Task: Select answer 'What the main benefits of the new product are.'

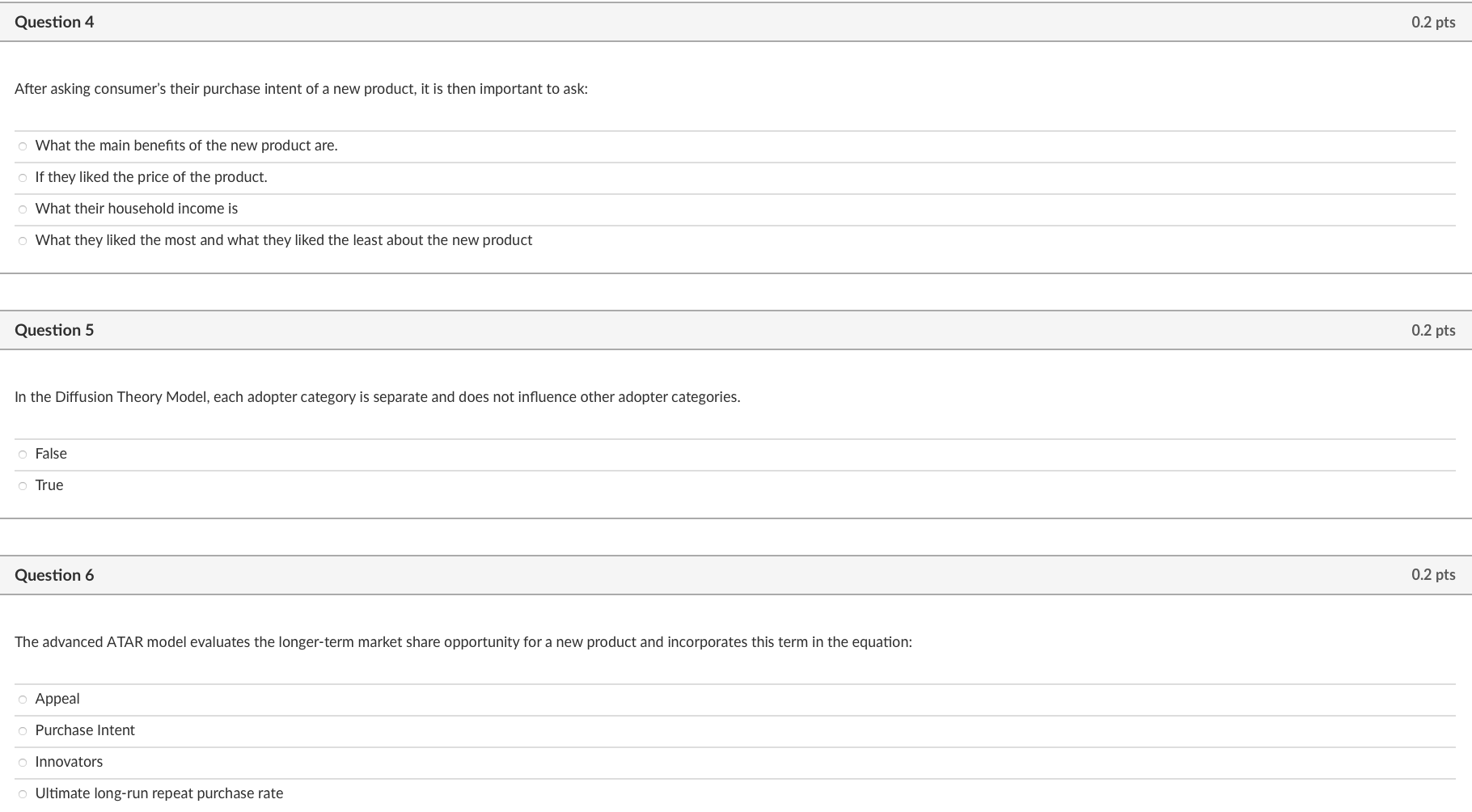Action: [23, 146]
